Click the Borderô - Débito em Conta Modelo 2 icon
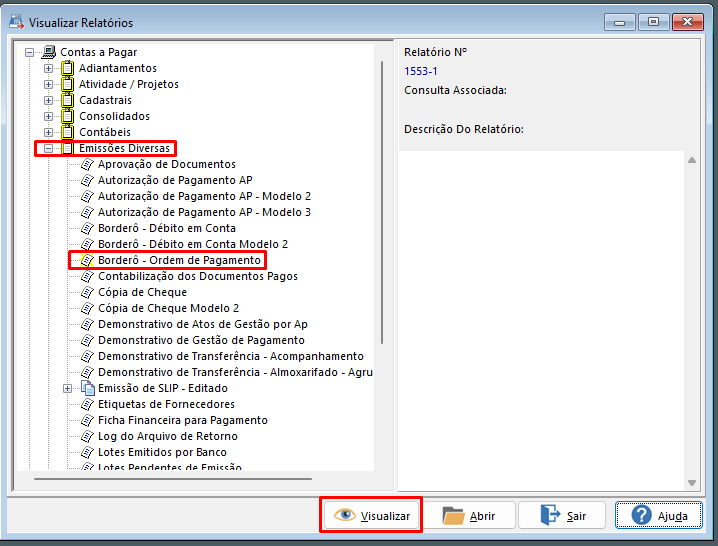The image size is (718, 546). tap(87, 244)
